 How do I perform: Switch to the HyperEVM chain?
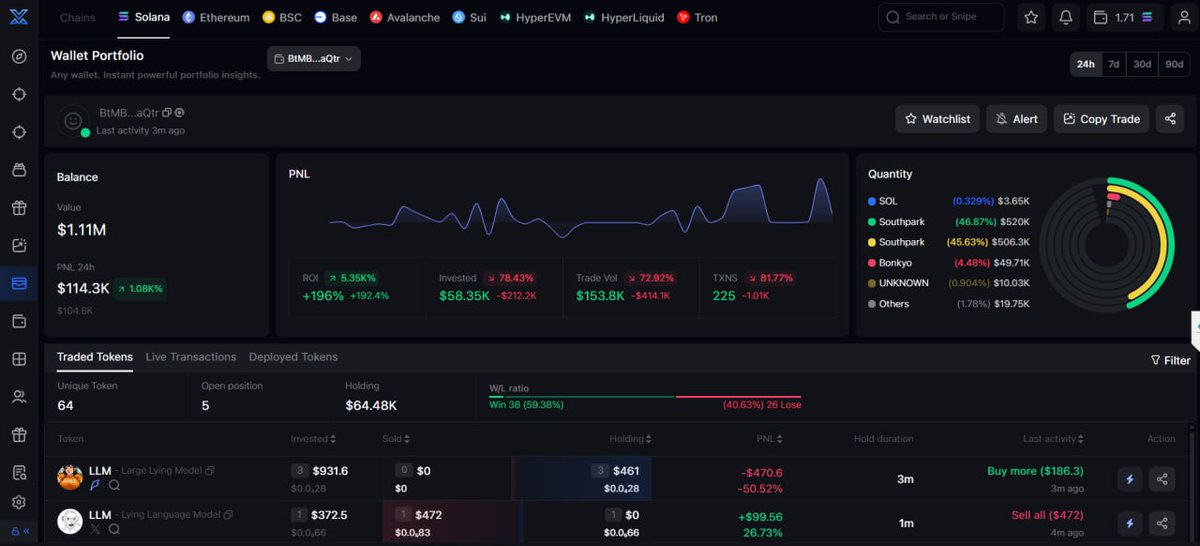535,17
